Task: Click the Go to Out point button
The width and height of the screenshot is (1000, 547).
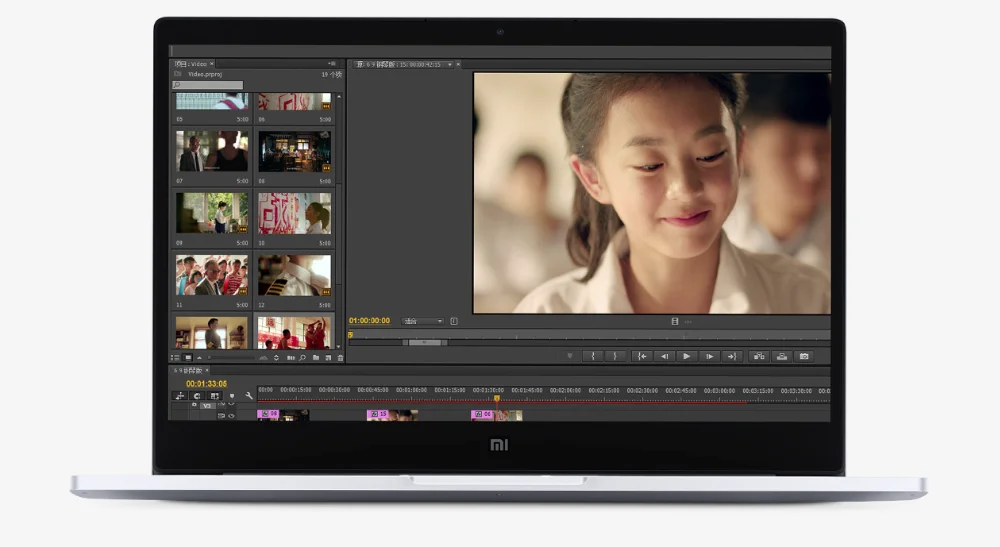Action: click(732, 356)
